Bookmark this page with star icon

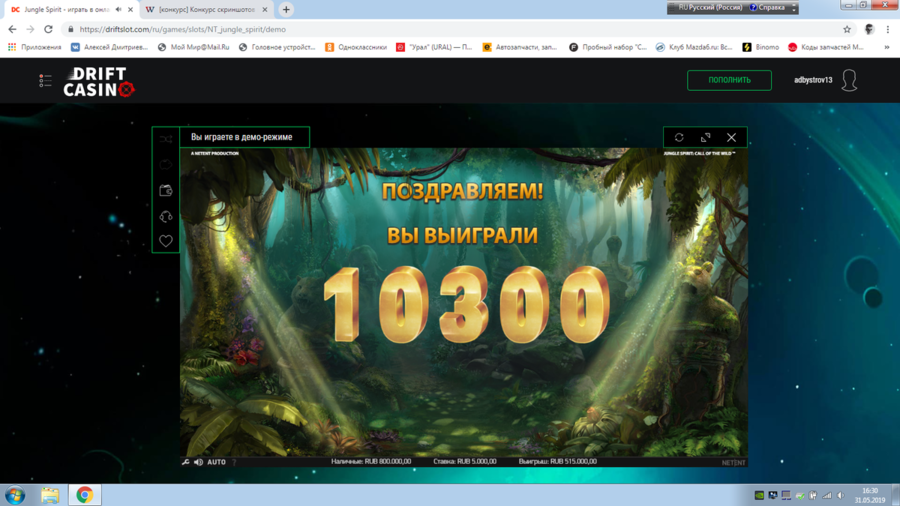pyautogui.click(x=847, y=29)
